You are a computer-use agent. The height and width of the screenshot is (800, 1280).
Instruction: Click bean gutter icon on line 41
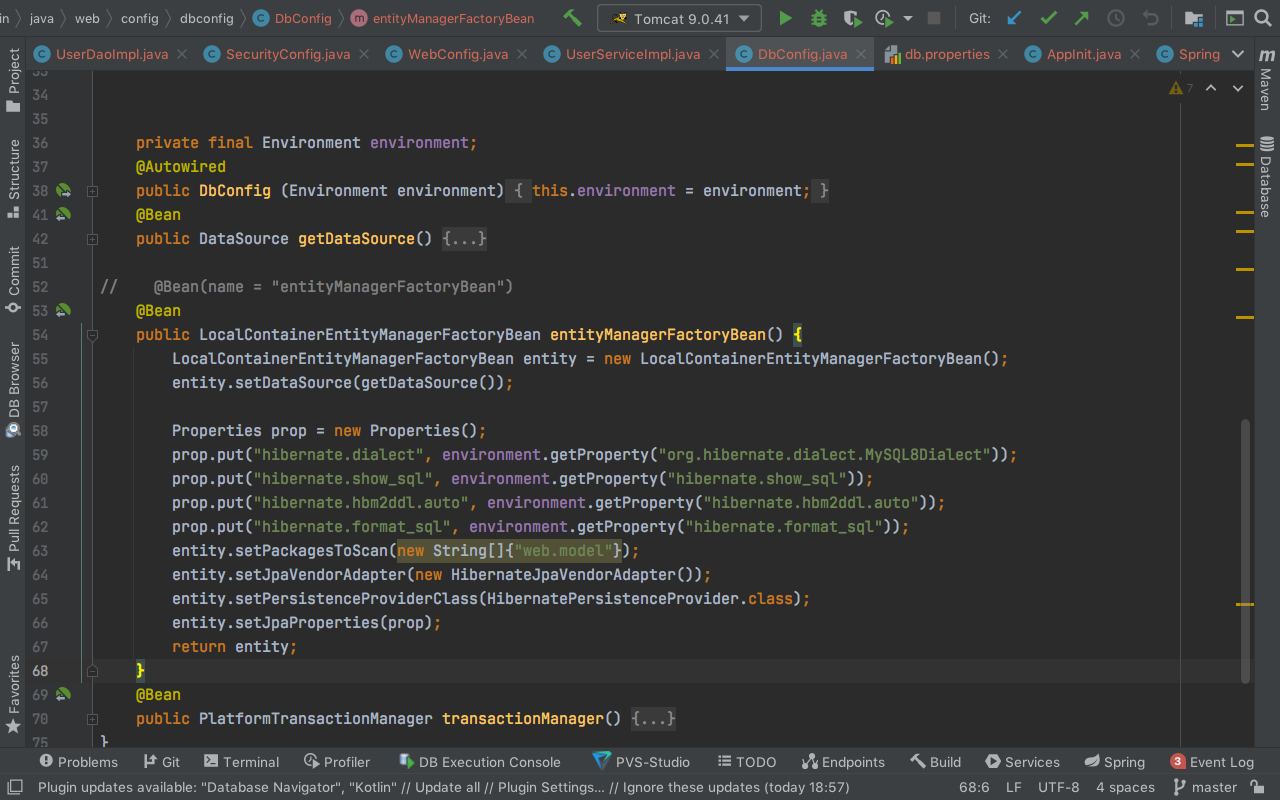[x=63, y=214]
